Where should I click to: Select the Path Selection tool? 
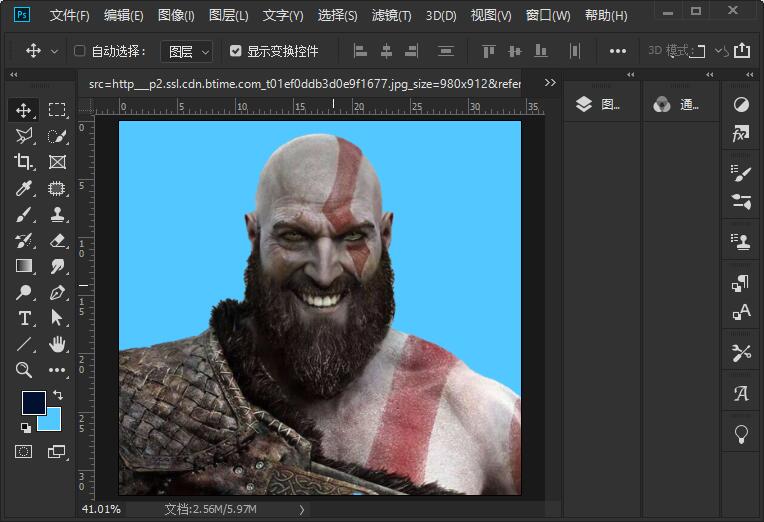(x=57, y=318)
